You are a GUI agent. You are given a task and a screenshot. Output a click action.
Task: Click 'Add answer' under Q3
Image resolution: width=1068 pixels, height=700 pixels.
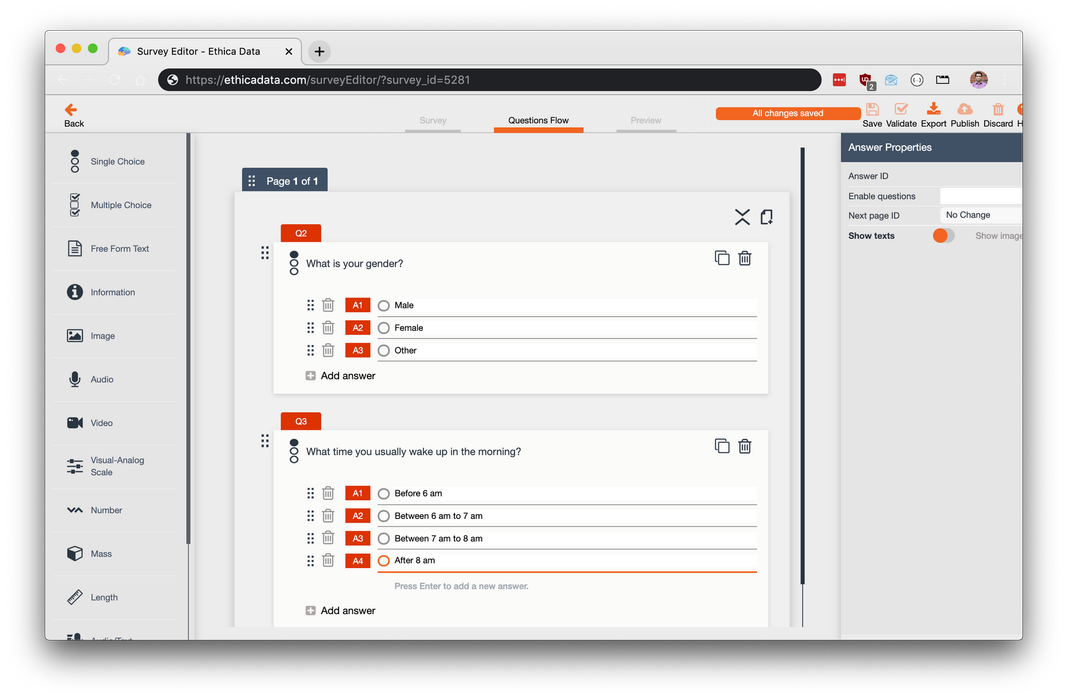tap(347, 611)
